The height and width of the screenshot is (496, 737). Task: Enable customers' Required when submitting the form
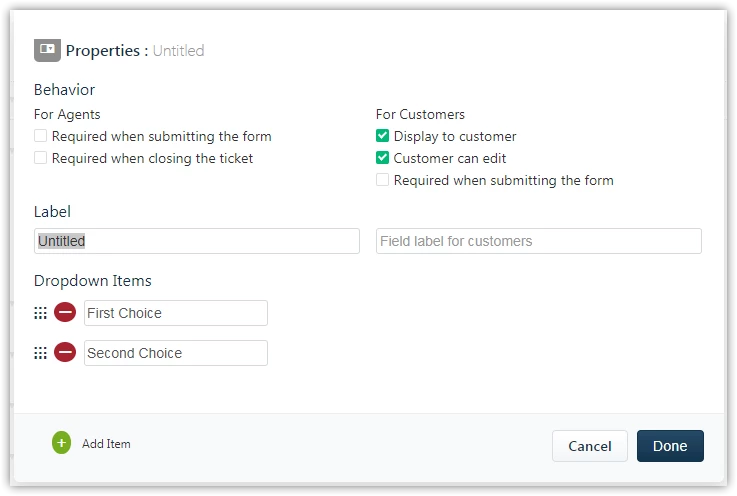(383, 180)
